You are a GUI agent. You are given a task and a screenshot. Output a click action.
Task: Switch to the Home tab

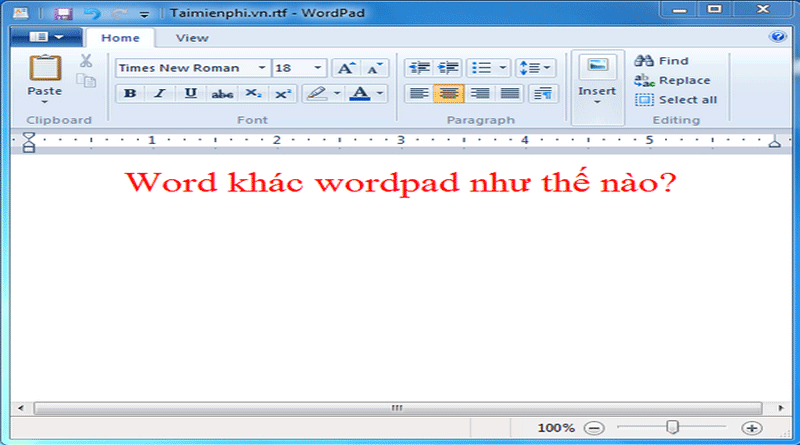pos(120,38)
